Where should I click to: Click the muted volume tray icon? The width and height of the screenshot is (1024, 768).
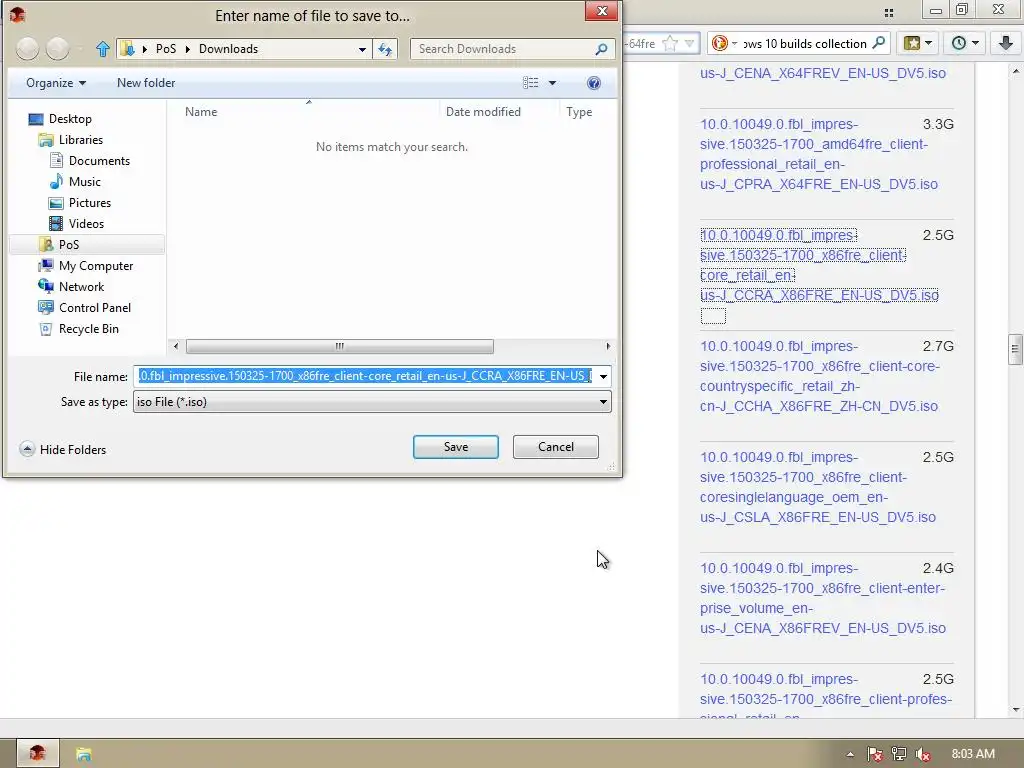click(923, 754)
